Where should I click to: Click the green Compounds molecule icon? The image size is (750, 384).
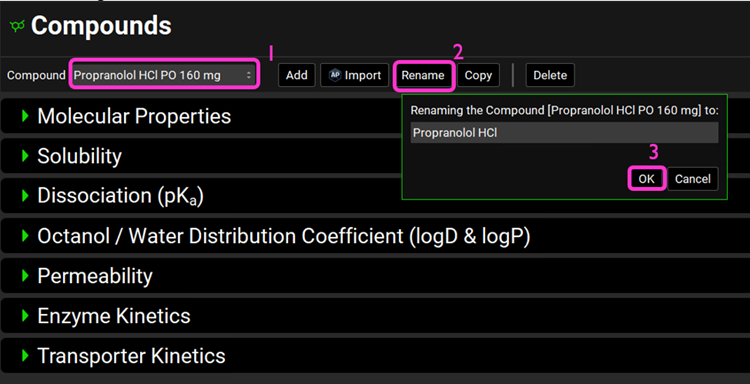[17, 26]
